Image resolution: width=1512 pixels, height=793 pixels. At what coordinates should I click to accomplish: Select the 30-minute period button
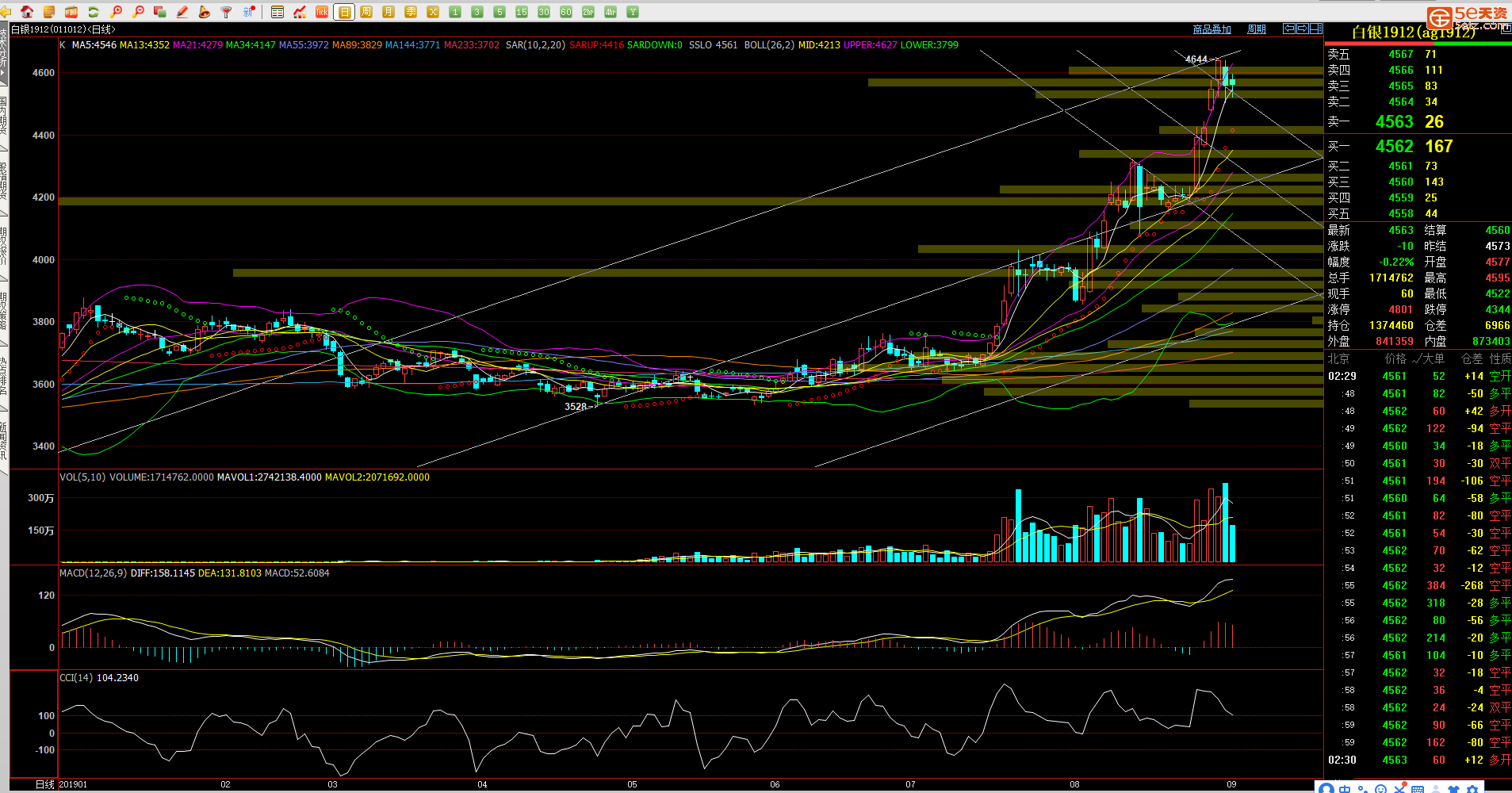(544, 12)
